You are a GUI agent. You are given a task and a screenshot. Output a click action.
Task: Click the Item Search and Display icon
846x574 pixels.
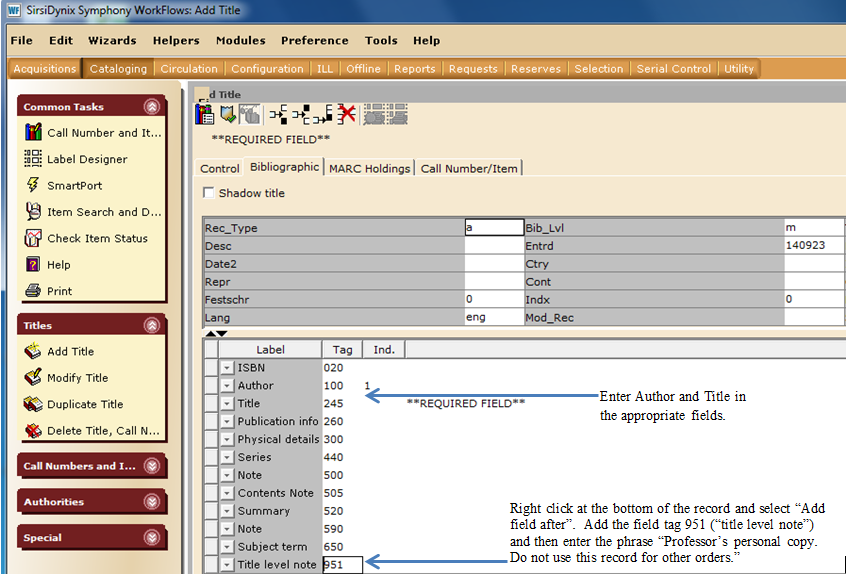[x=33, y=211]
